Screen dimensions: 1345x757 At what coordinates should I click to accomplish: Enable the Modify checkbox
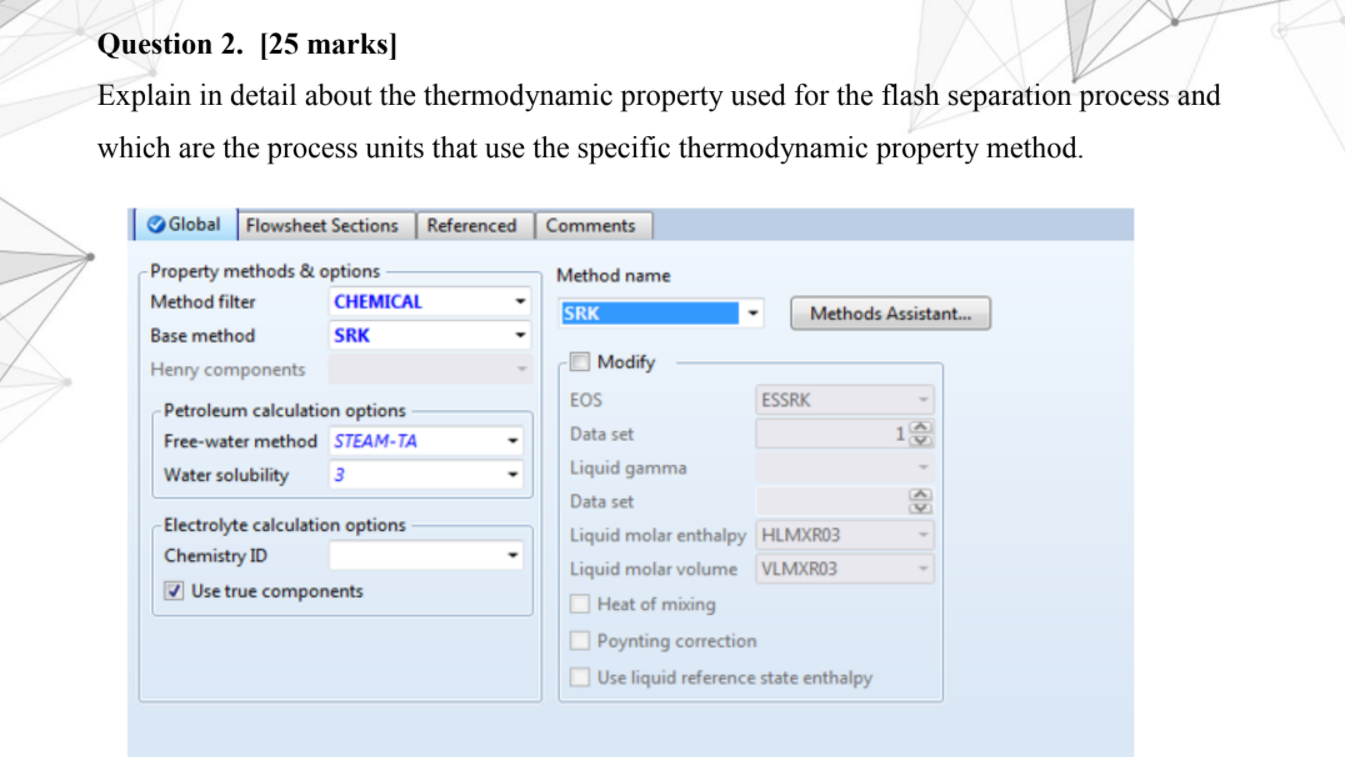(579, 361)
